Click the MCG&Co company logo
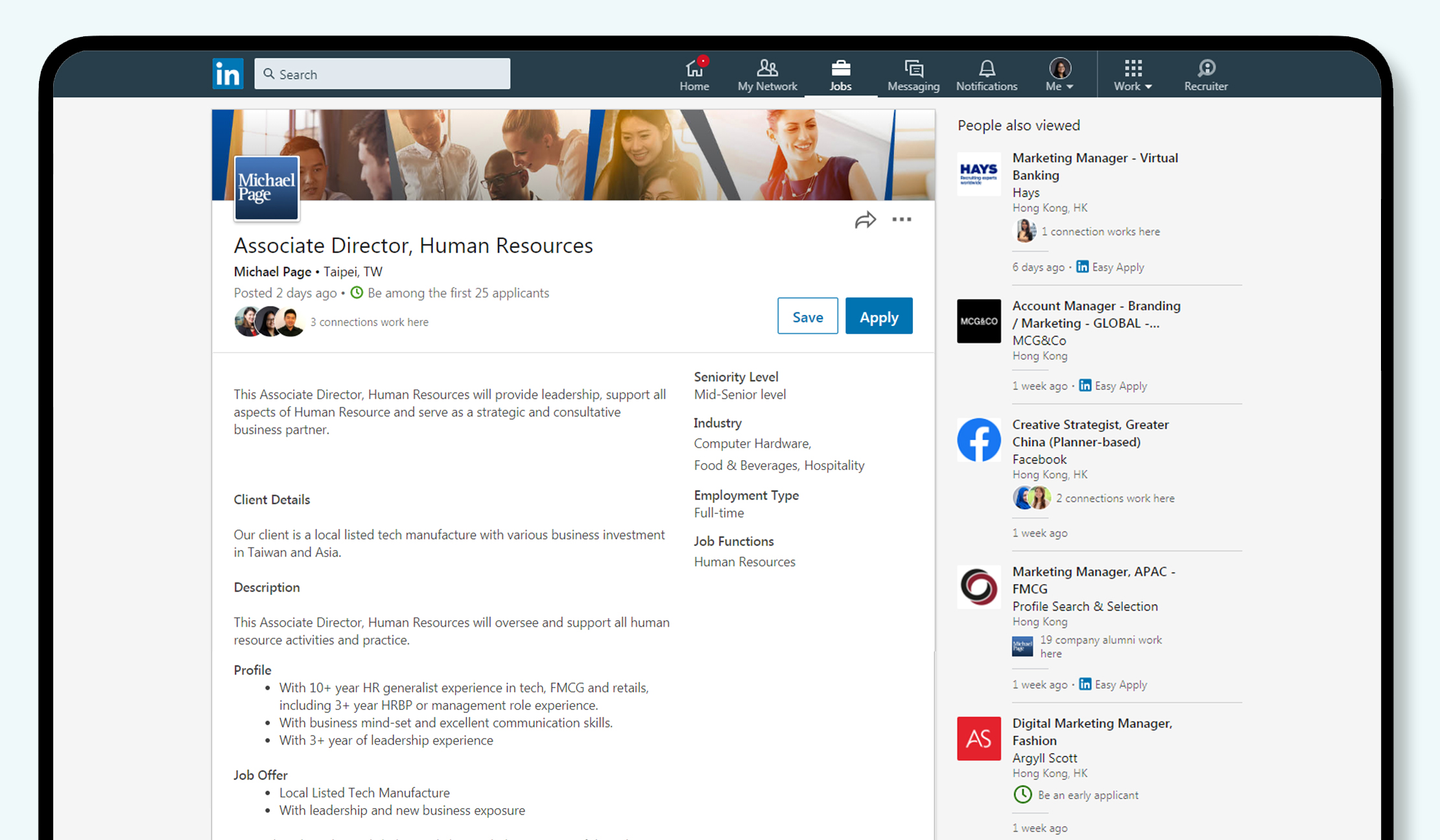 pyautogui.click(x=979, y=321)
